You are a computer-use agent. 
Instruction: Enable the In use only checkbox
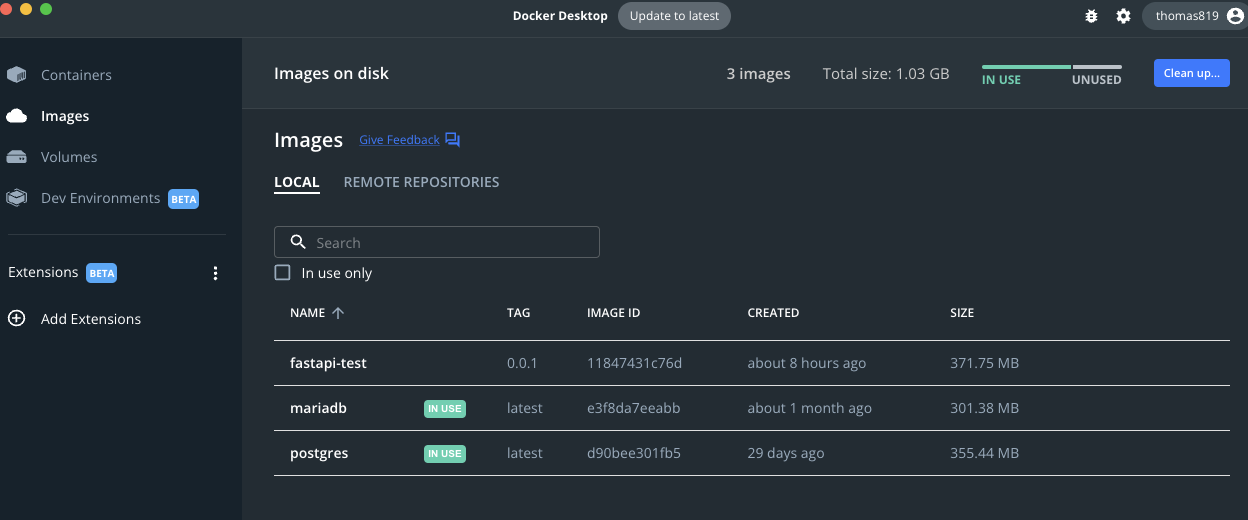click(283, 273)
